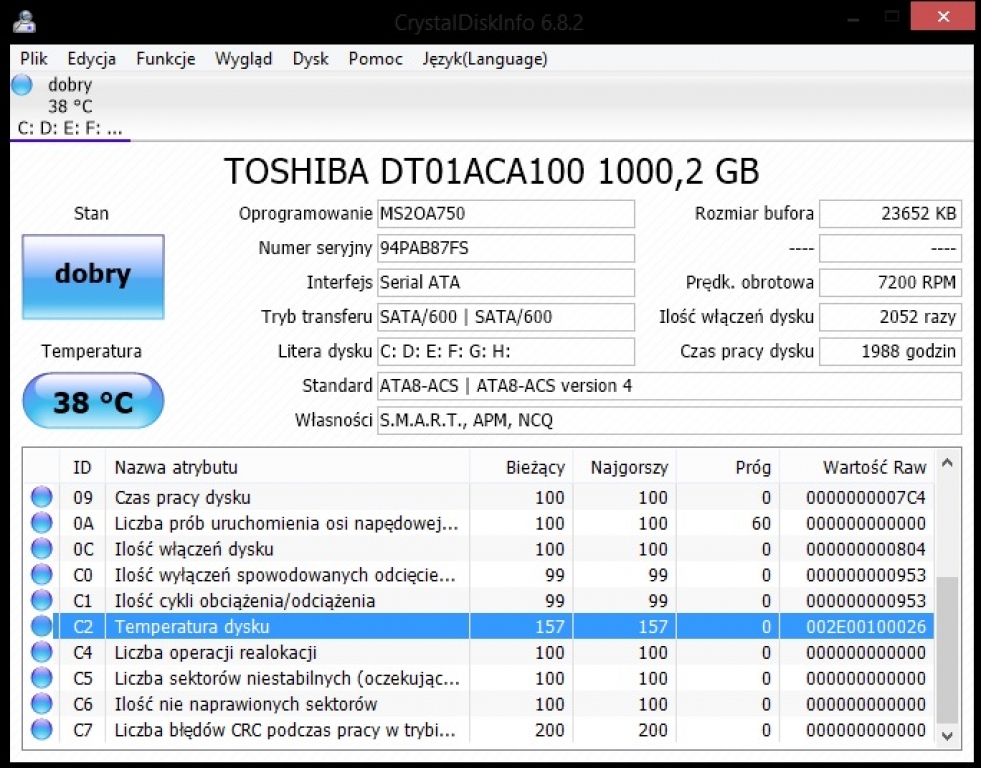
Task: Select the 'Temperatura dysku' row
Action: click(479, 627)
